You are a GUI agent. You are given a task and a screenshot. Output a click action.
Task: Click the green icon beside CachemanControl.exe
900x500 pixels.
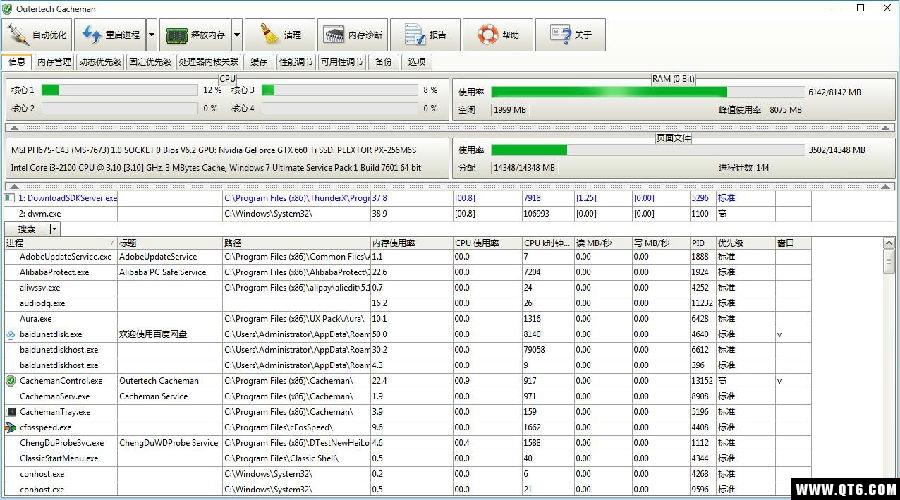(x=11, y=381)
